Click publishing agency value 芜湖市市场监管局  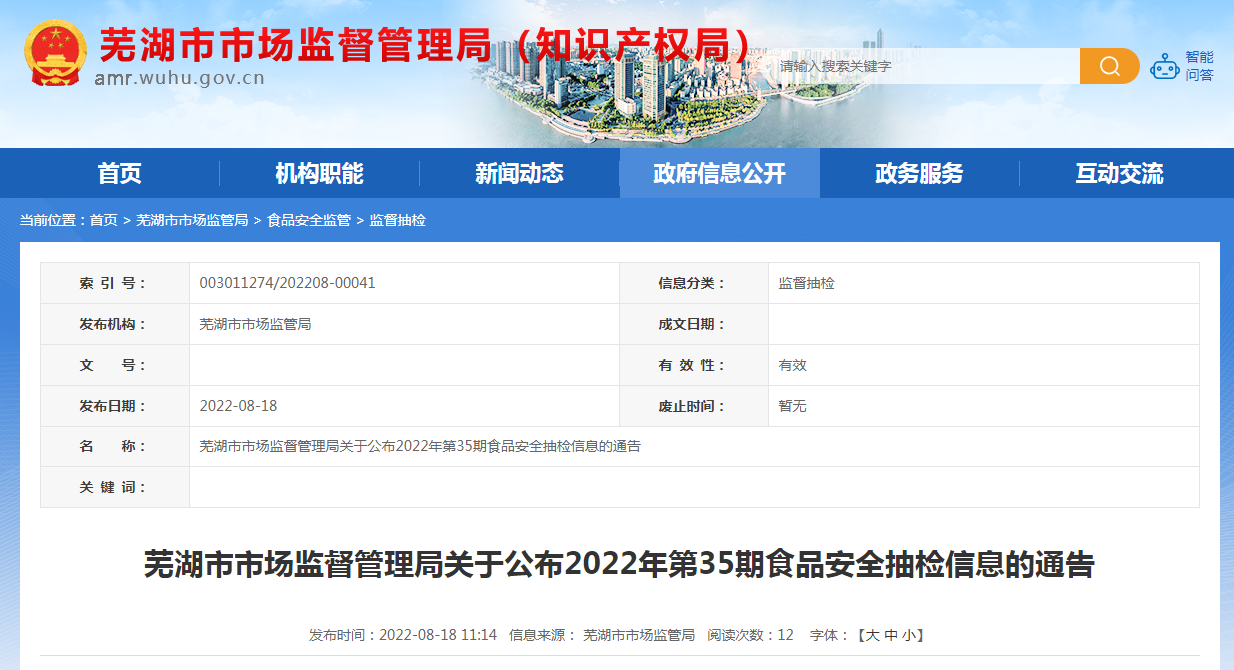[x=256, y=324]
